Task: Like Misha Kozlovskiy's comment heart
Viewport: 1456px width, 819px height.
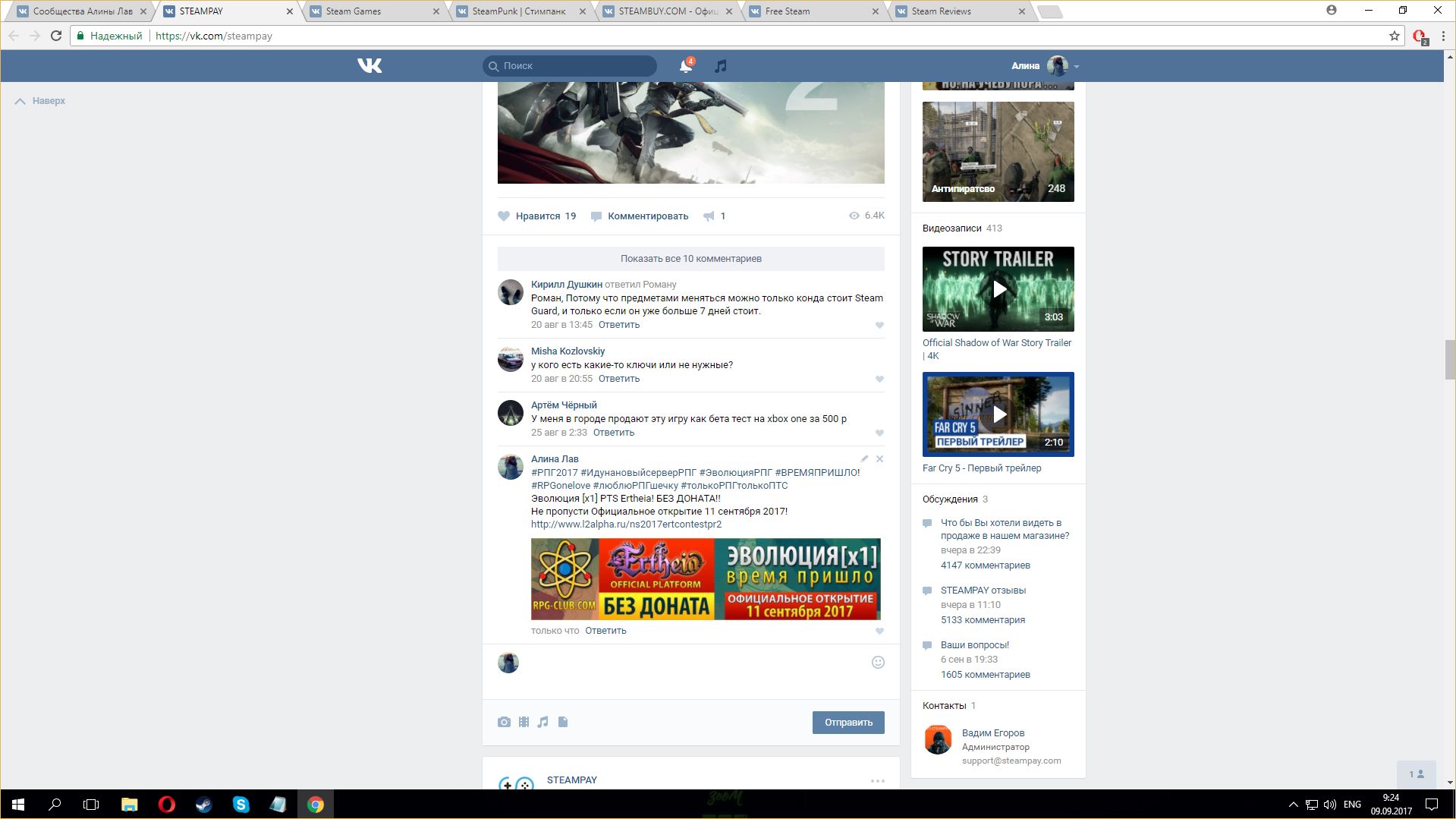Action: coord(879,380)
